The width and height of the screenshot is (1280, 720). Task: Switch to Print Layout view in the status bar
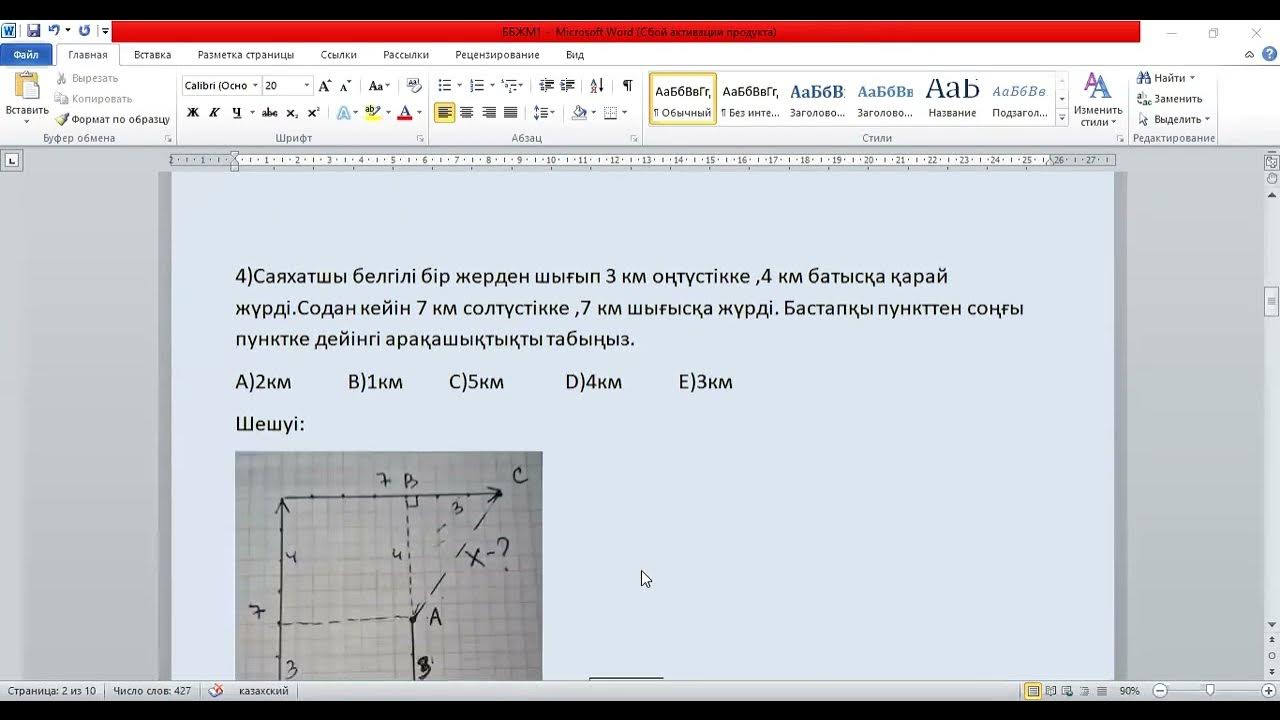tap(1033, 691)
